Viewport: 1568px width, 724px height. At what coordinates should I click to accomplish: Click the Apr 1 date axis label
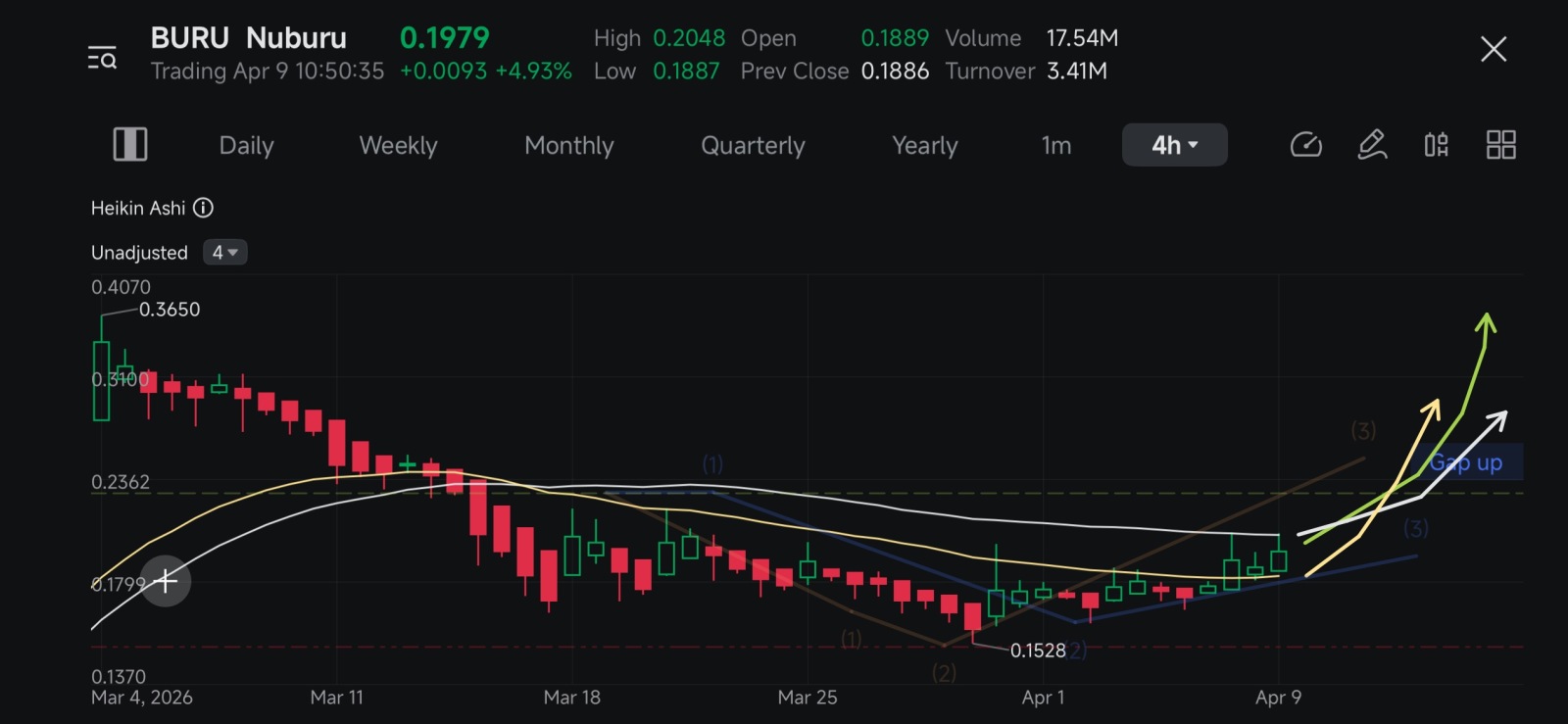pos(1043,698)
